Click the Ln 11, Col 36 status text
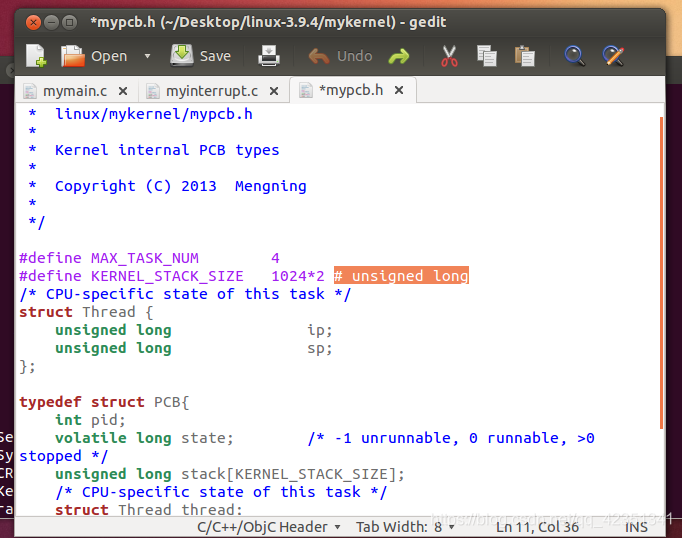This screenshot has height=538, width=682. 537,527
